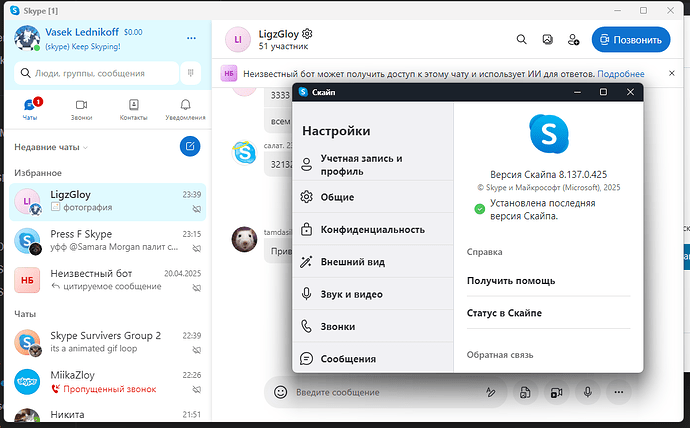Screen dimensions: 690x428
Task: Add participants to LigzGloy group
Action: point(573,40)
